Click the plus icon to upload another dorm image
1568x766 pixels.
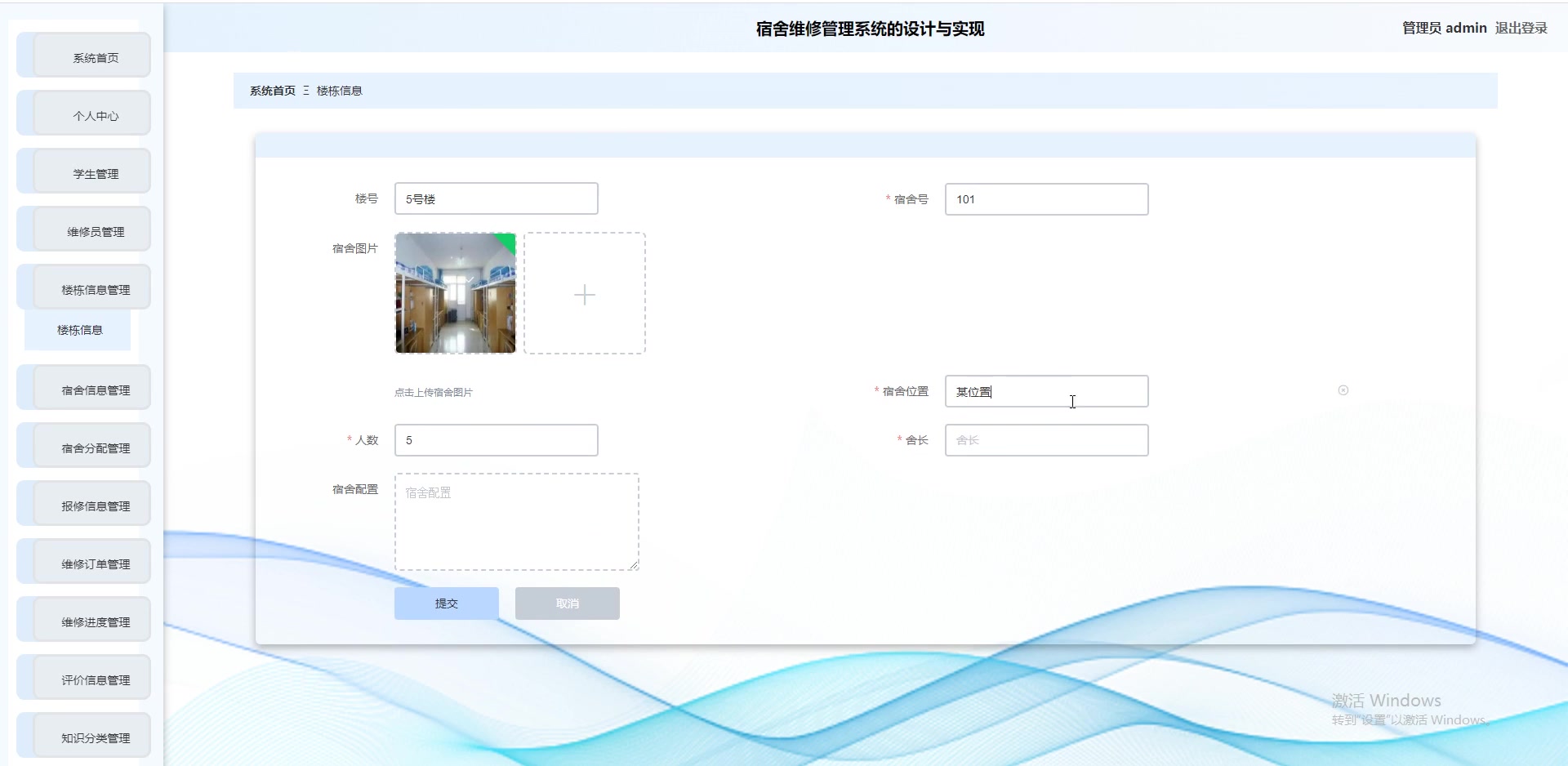(x=584, y=294)
